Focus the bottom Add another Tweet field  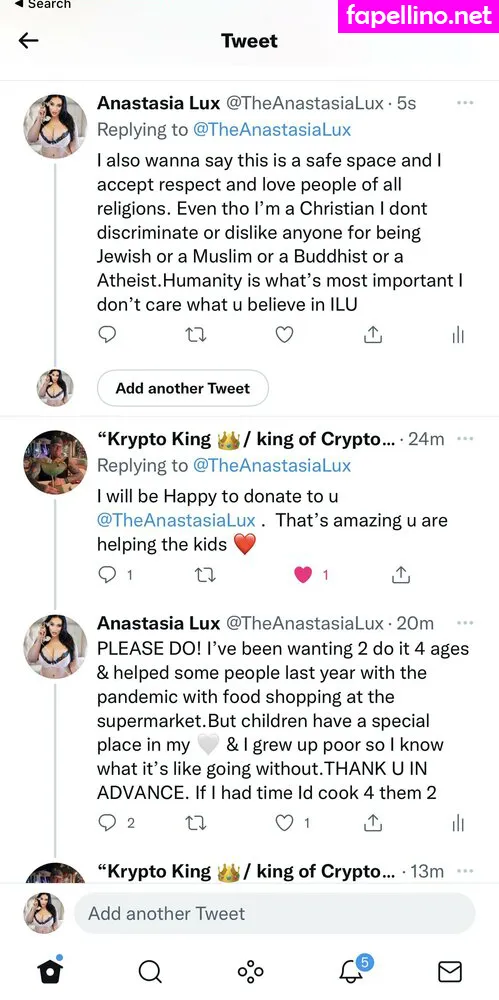[274, 913]
